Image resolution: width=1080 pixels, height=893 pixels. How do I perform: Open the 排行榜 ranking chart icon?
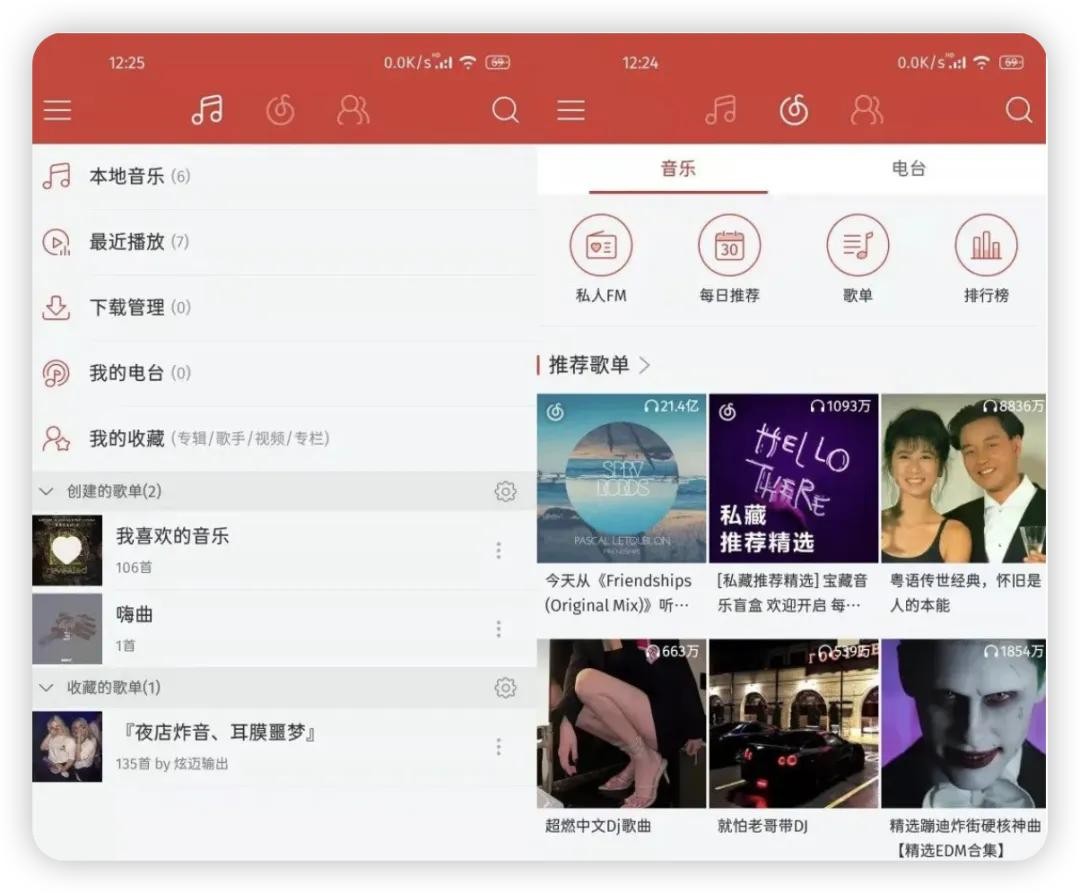click(986, 246)
